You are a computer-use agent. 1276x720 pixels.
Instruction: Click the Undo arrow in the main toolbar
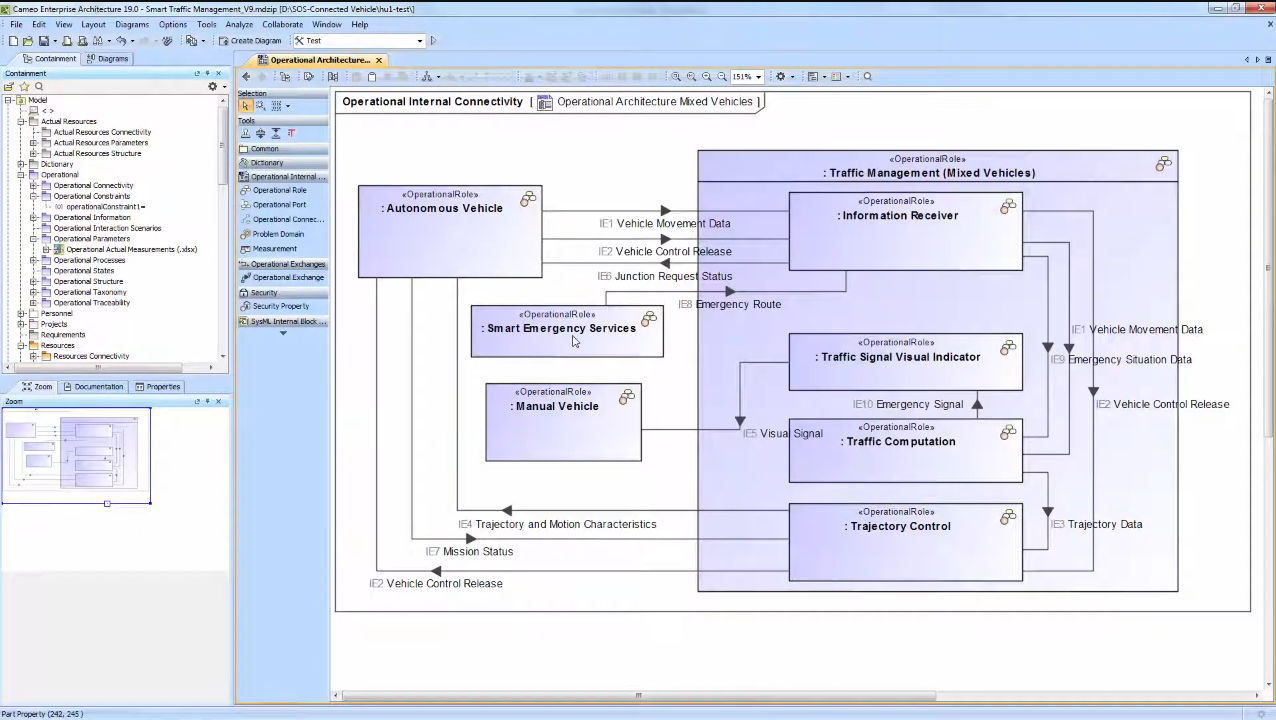click(122, 41)
